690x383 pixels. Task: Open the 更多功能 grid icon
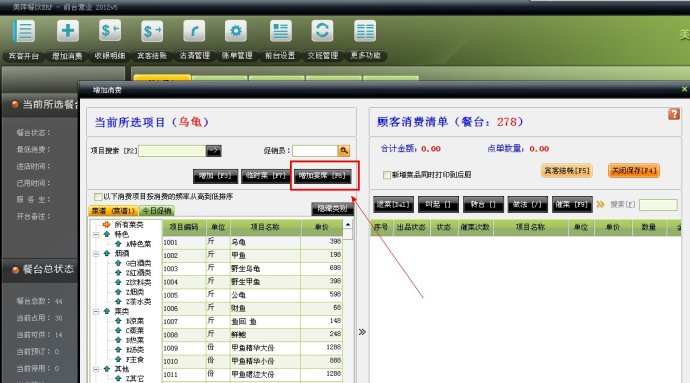coord(365,31)
